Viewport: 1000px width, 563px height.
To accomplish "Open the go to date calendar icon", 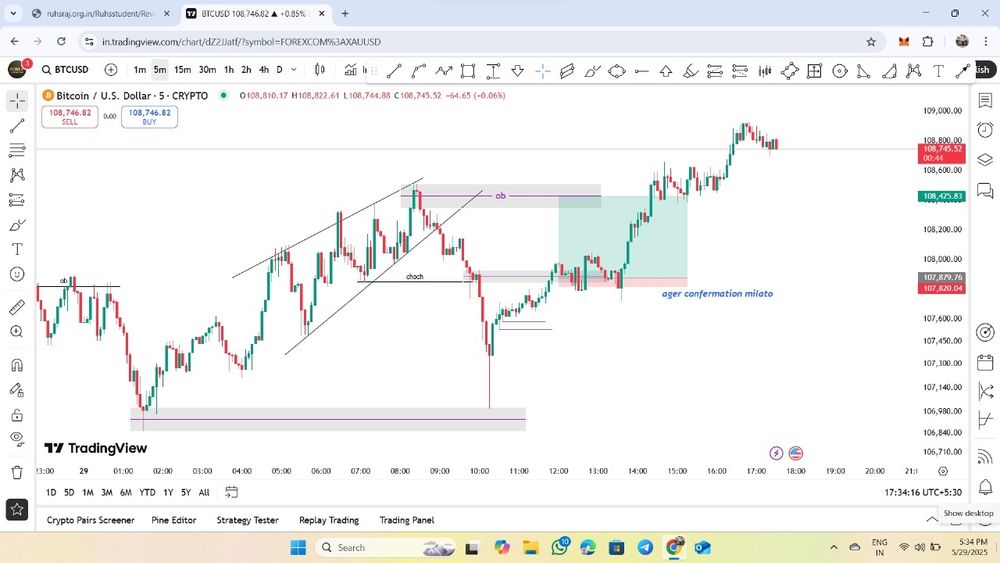I will [x=232, y=492].
